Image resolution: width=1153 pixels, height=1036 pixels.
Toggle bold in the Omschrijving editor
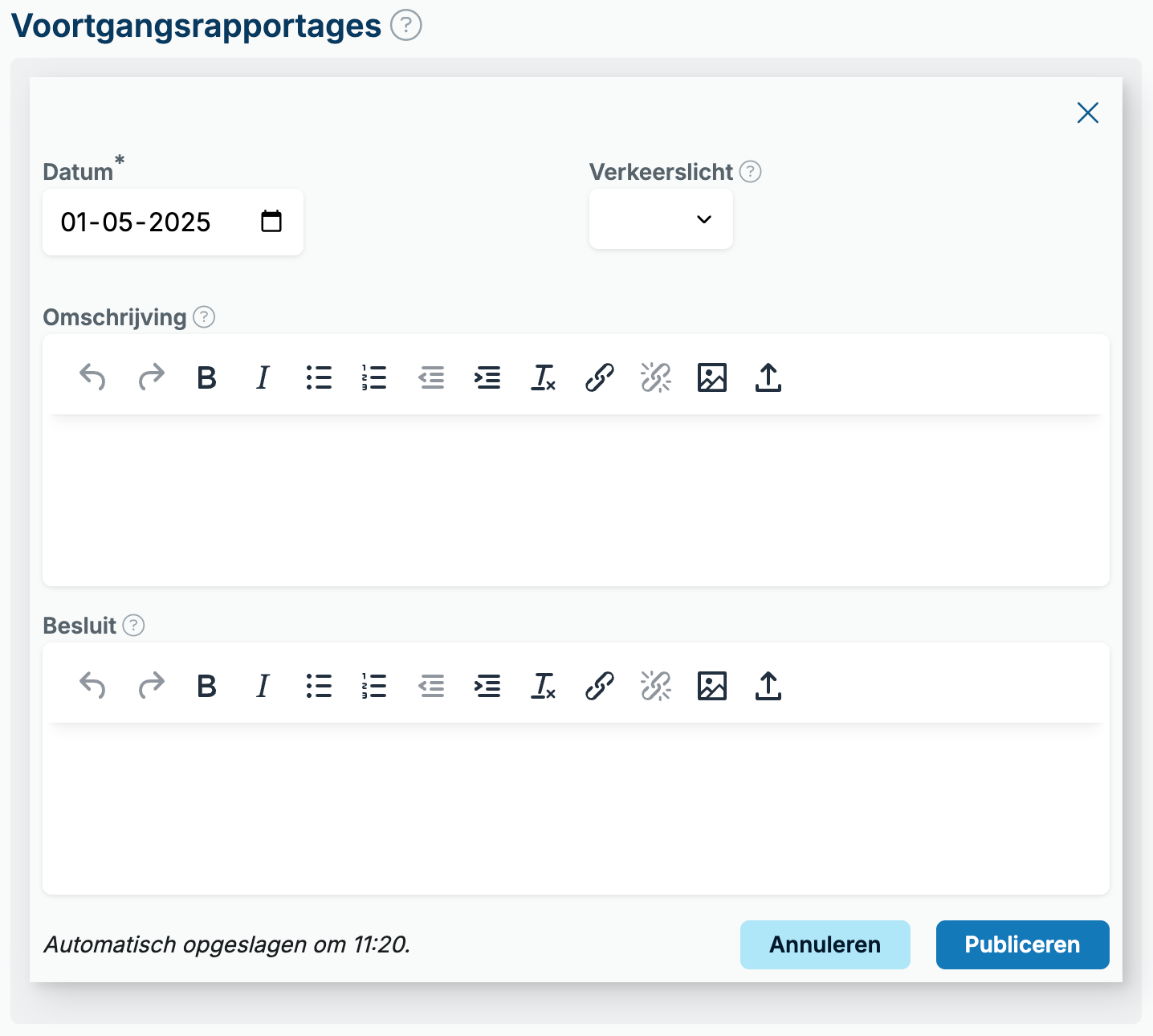(206, 377)
